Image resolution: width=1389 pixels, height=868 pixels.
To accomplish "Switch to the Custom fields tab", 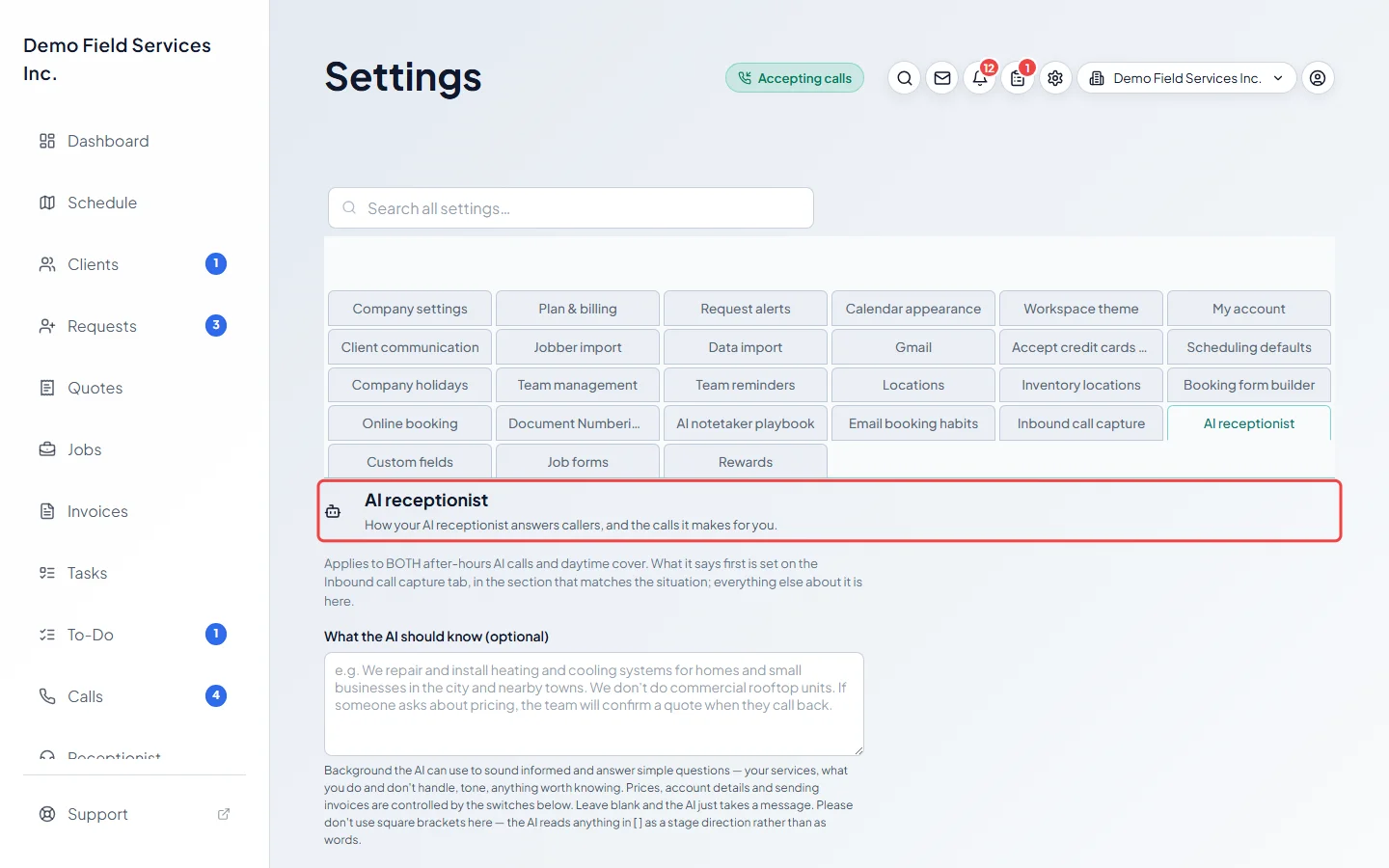I will click(410, 461).
